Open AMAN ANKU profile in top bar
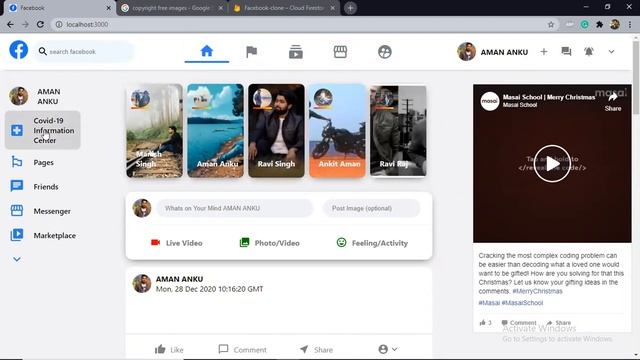This screenshot has width=640, height=360. click(x=493, y=52)
